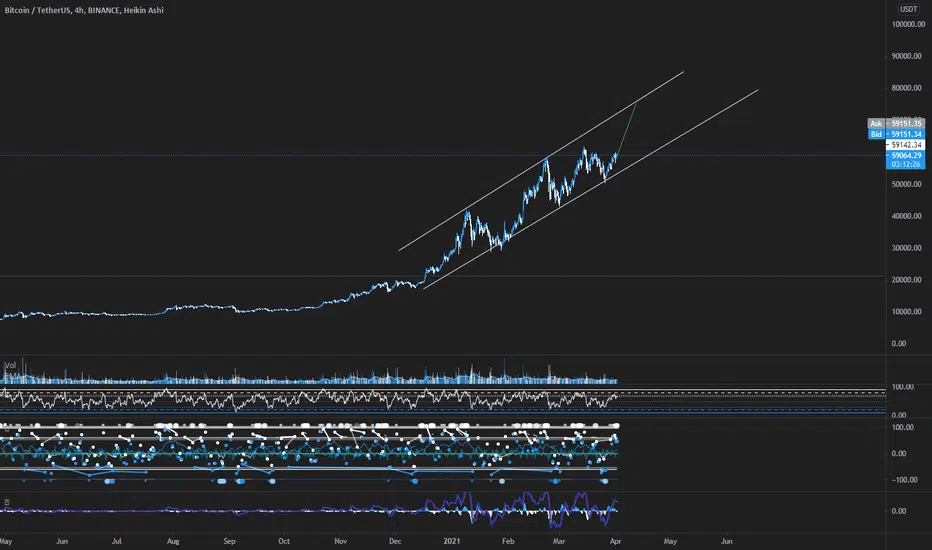Click the Oct label on time axis
This screenshot has height=550, width=932.
click(284, 542)
